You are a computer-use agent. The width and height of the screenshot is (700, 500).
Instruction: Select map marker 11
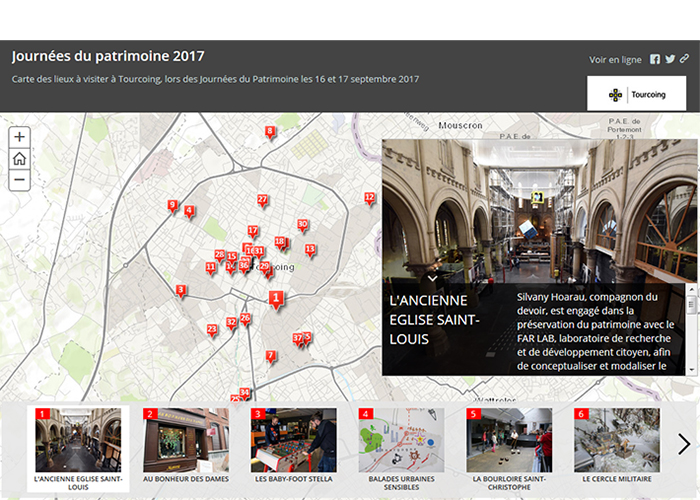210,267
